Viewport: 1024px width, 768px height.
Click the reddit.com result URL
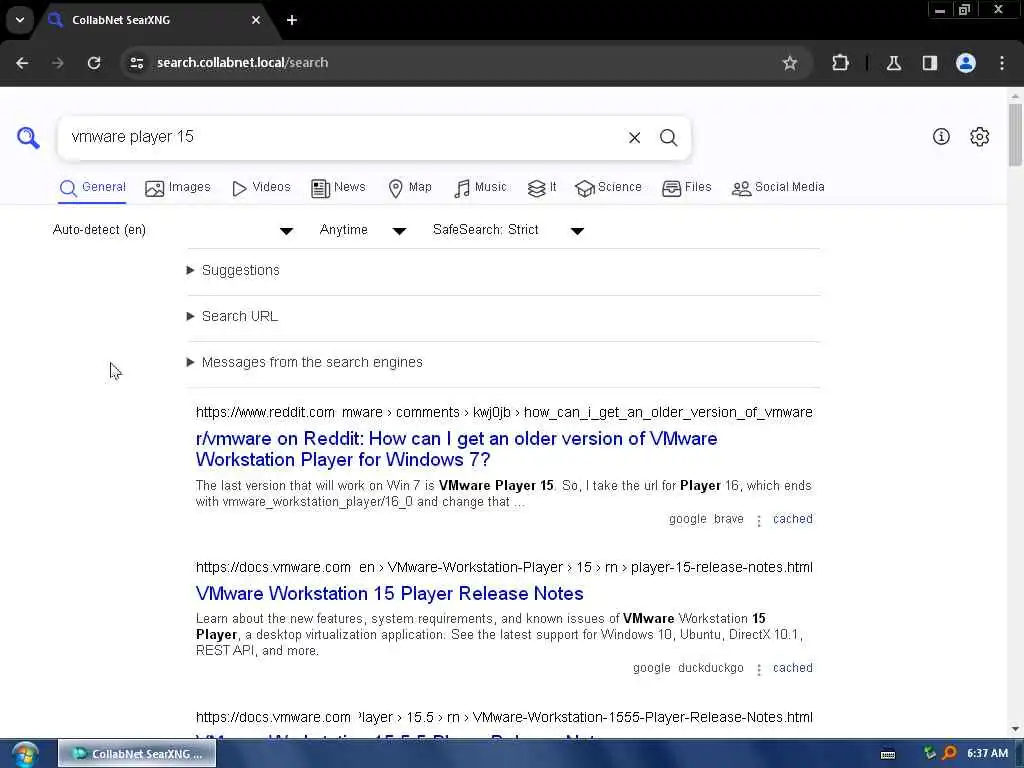click(504, 412)
